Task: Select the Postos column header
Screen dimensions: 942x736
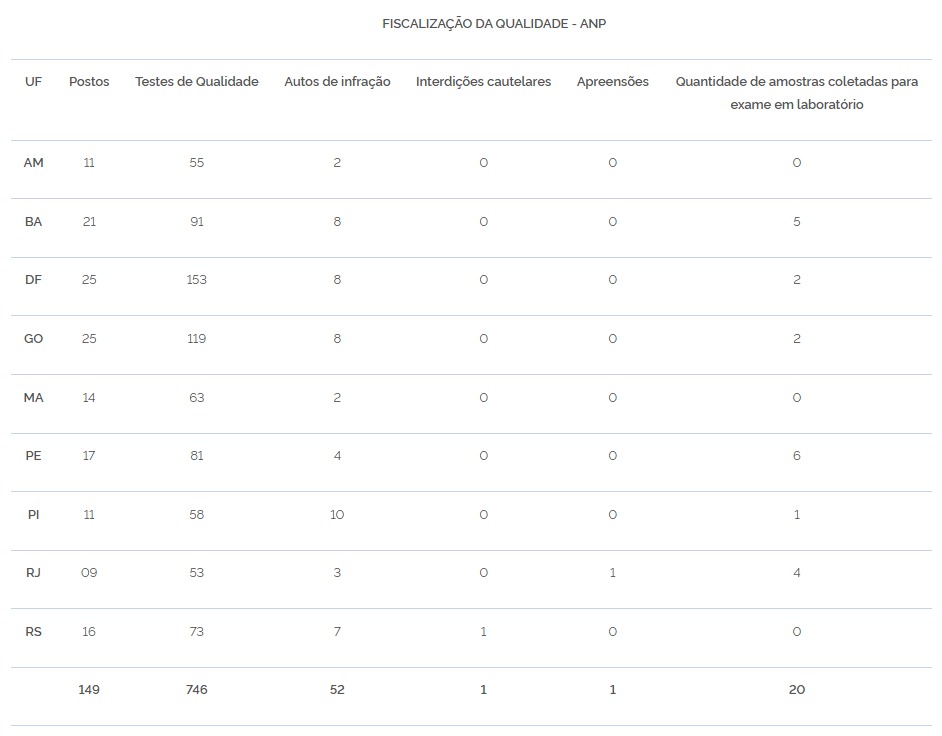Action: point(89,82)
